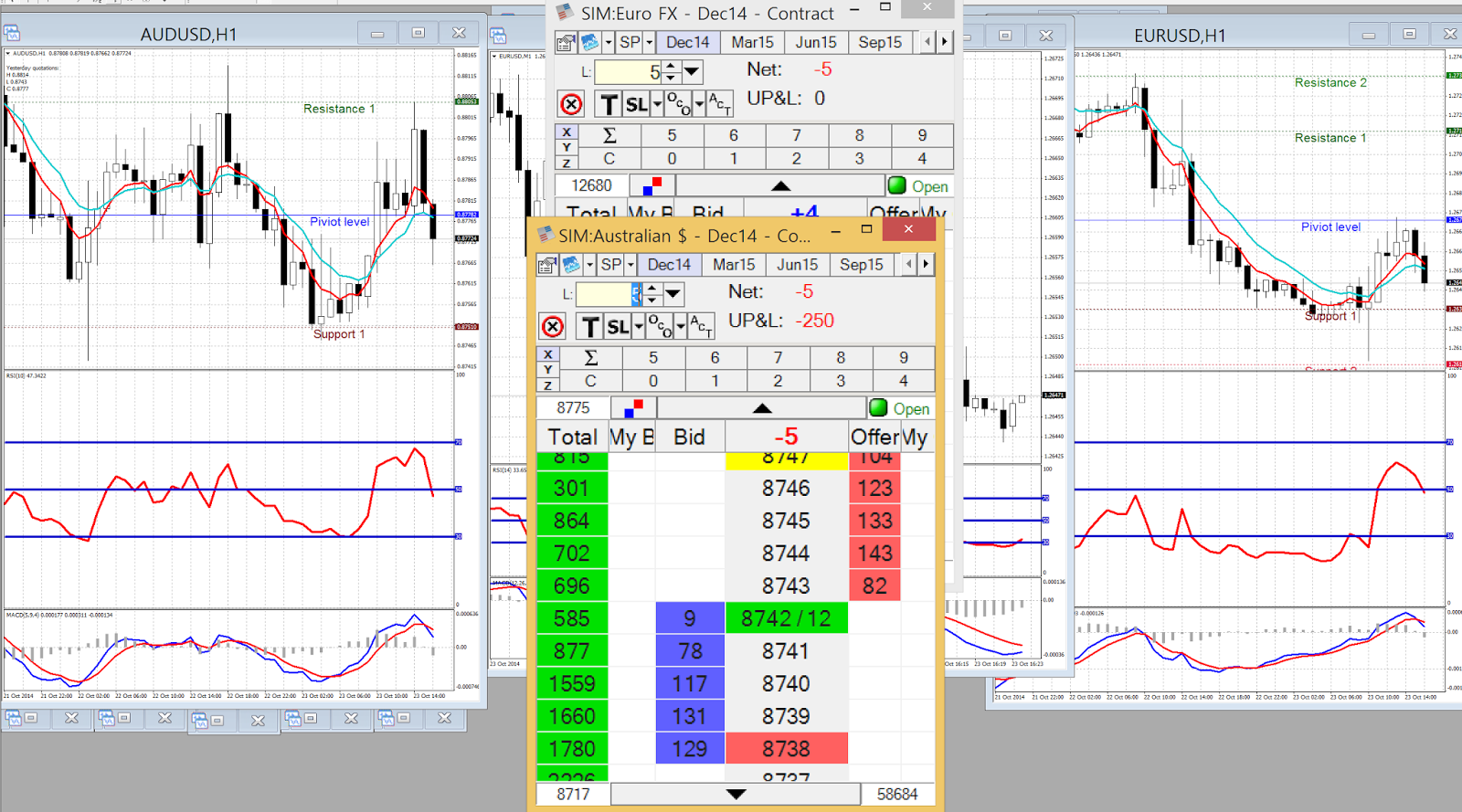This screenshot has width=1462, height=812.
Task: Open contract properties icon in Euro FX window
Action: tap(565, 42)
